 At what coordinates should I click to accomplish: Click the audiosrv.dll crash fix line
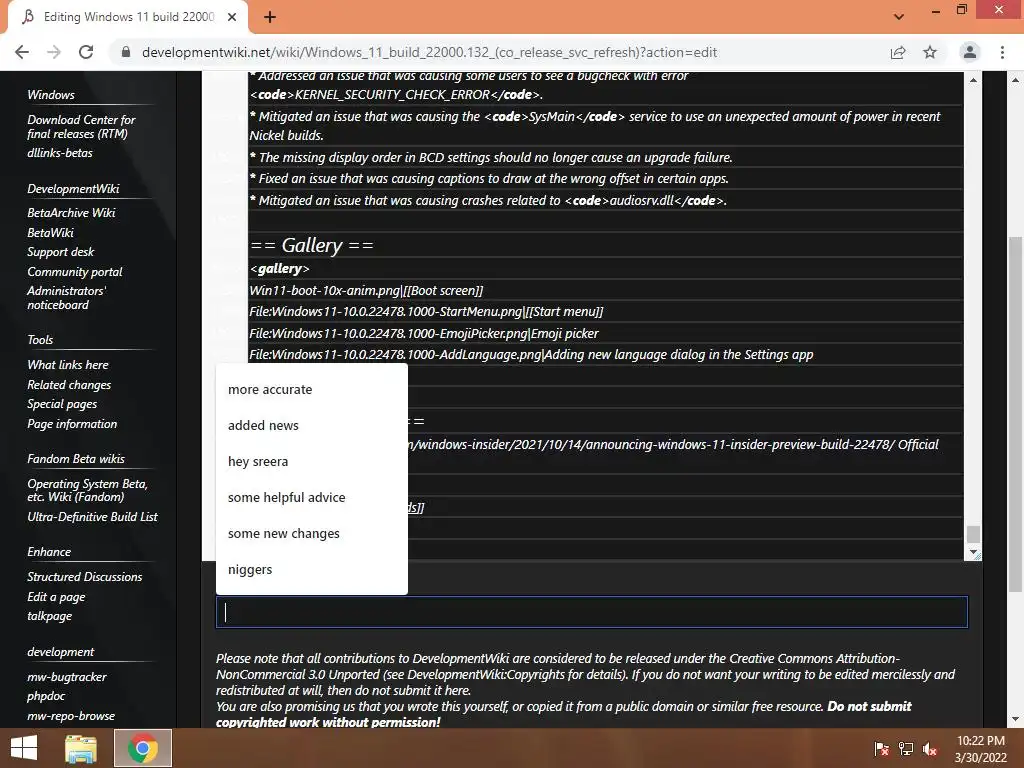488,200
